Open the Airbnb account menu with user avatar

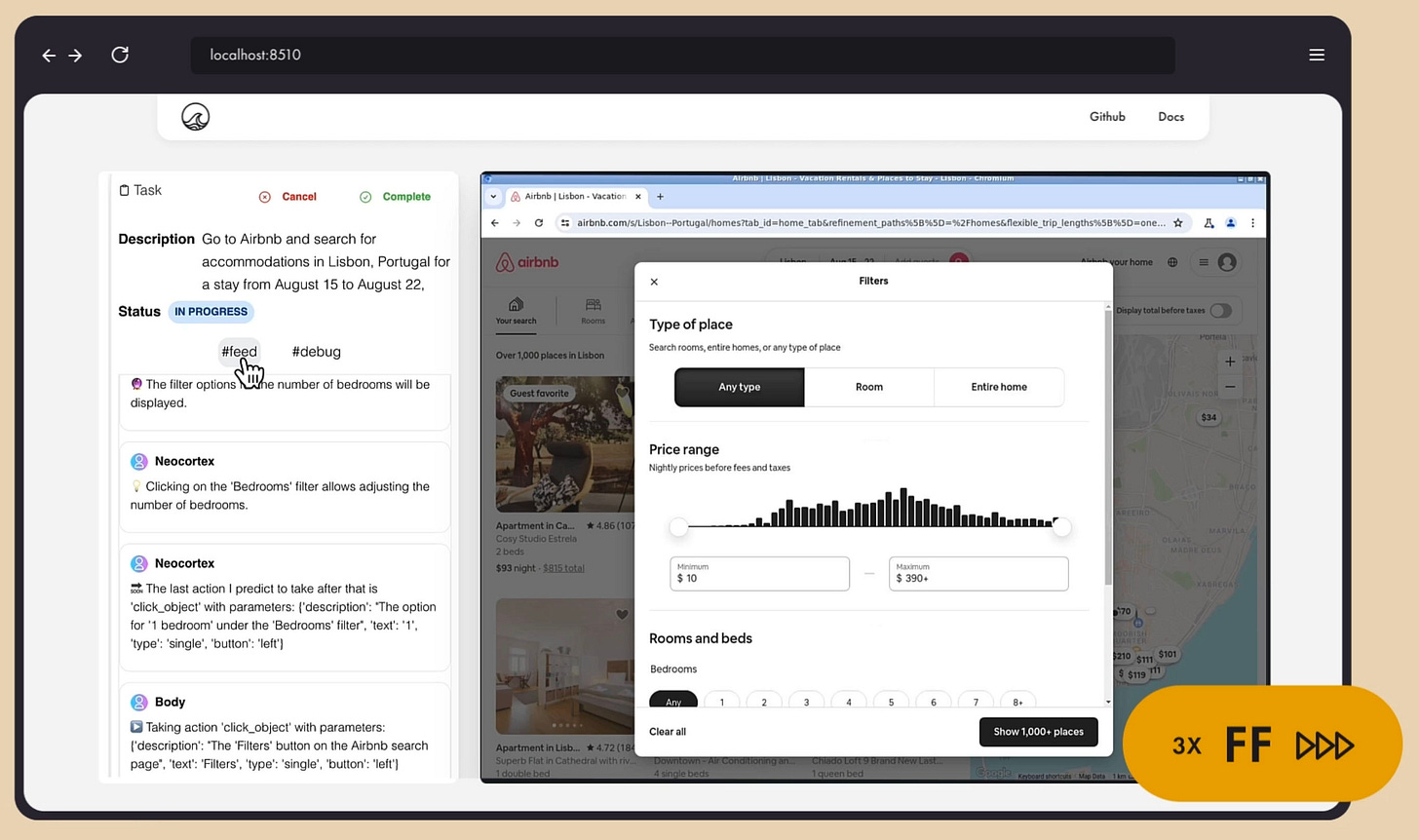(x=1217, y=262)
